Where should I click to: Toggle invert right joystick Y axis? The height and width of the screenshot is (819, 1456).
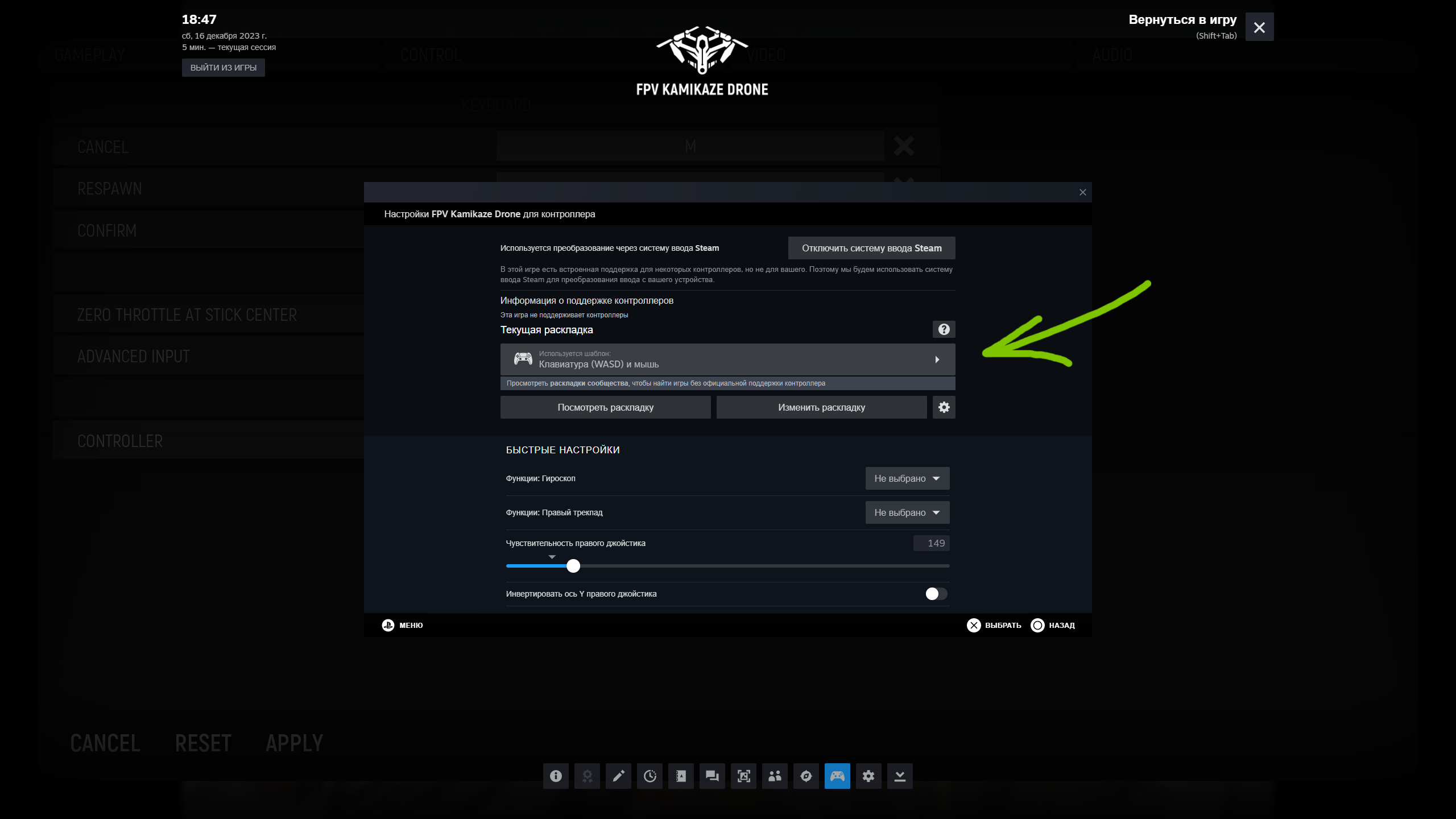tap(936, 594)
